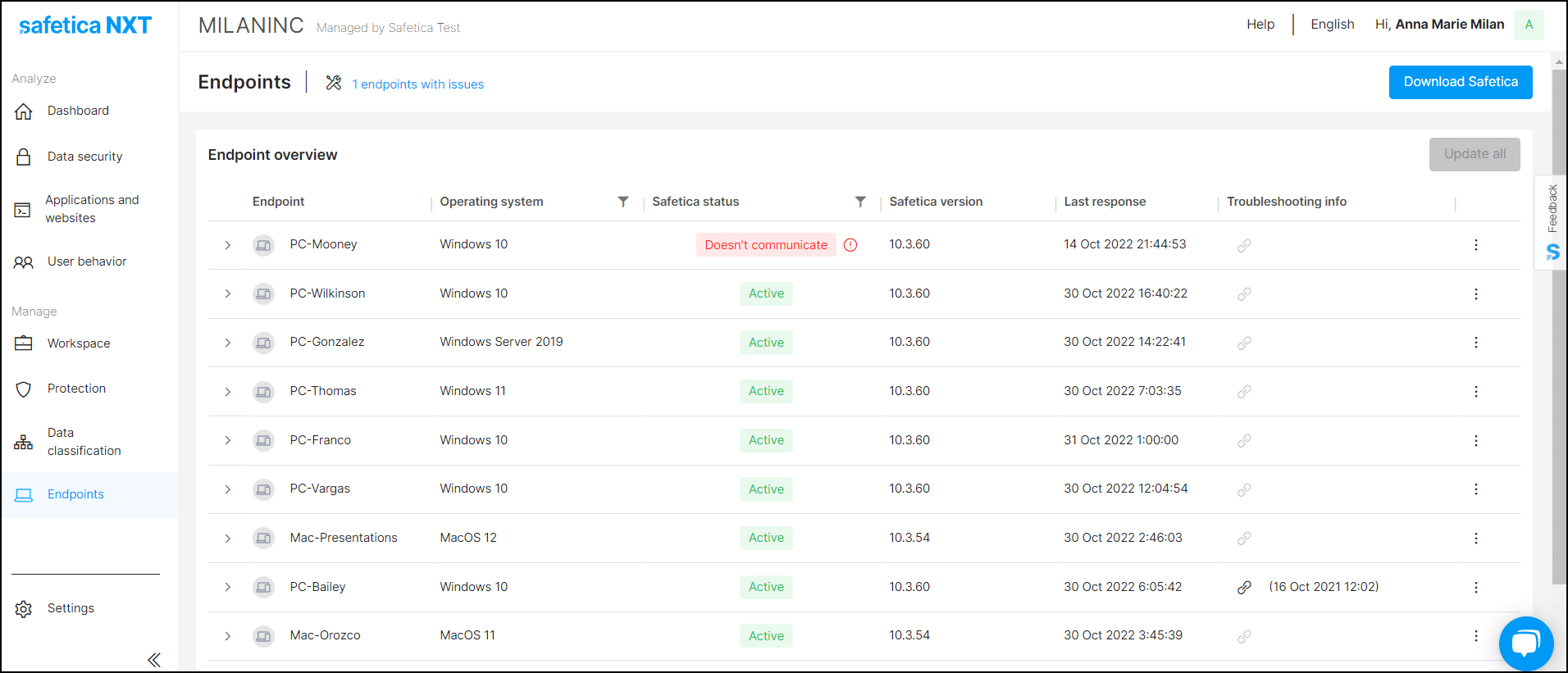Collapse the sidebar with double-chevron icon

pyautogui.click(x=153, y=659)
